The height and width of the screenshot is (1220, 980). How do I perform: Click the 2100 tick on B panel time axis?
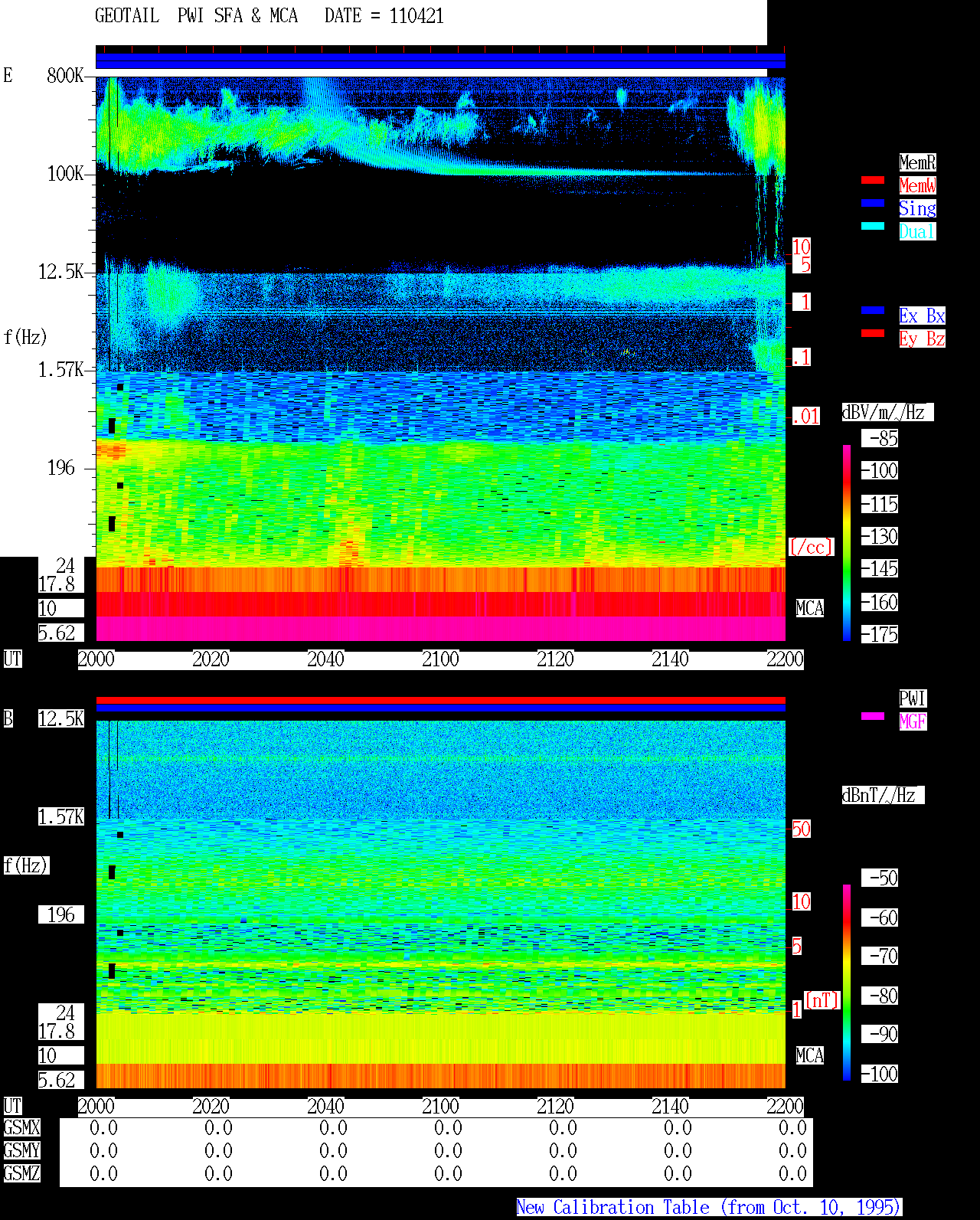click(x=440, y=1107)
